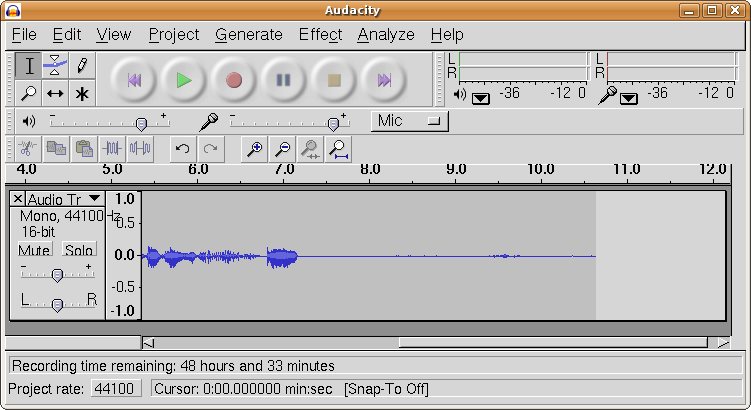
Task: Click the Fit Project zoom icon
Action: coord(340,149)
